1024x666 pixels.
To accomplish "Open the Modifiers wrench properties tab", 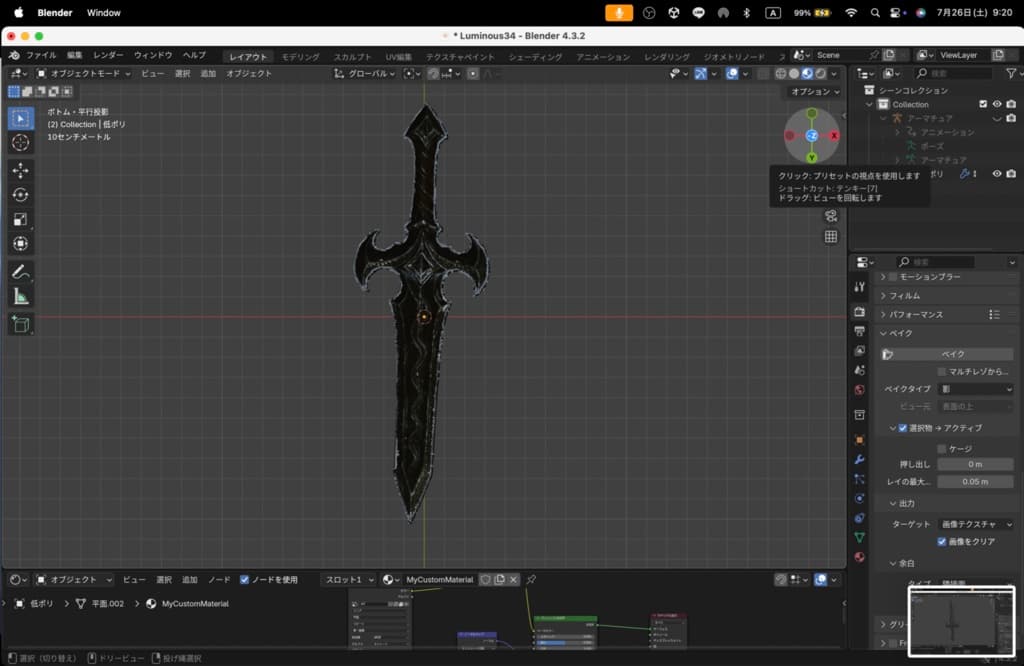I will pos(859,459).
